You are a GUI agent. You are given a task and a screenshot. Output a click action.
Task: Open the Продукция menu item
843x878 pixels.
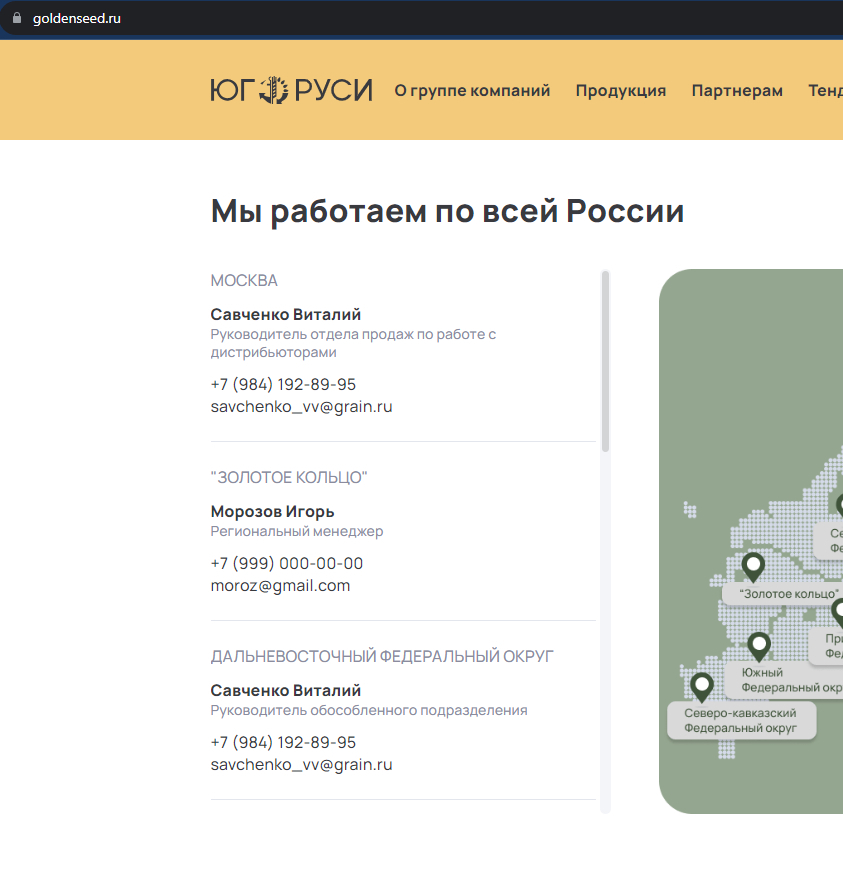point(621,90)
